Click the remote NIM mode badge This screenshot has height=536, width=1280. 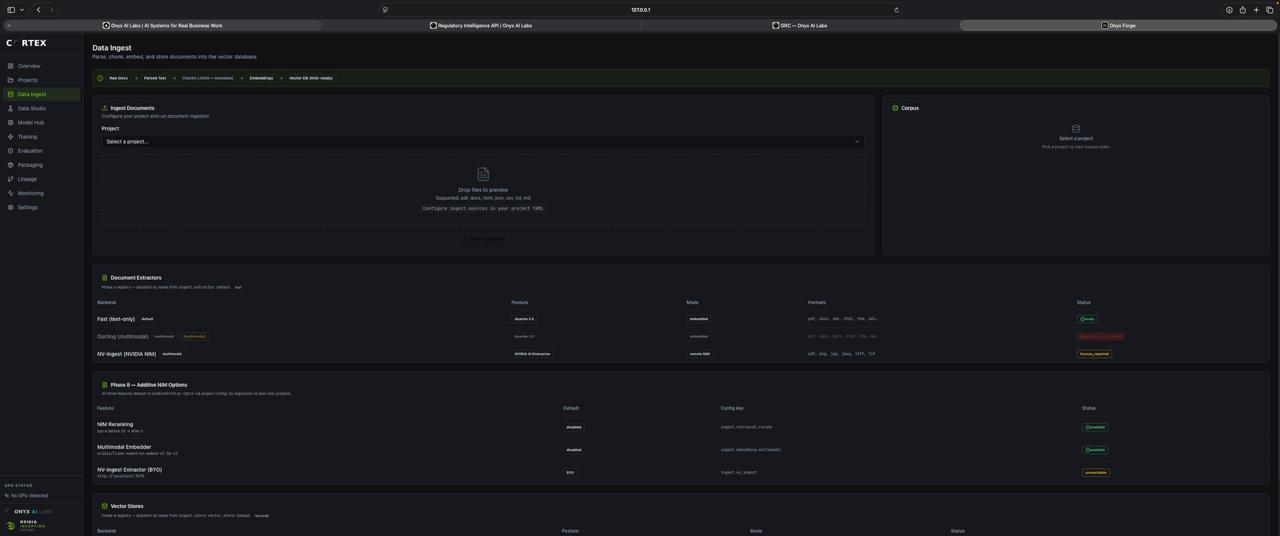[699, 354]
